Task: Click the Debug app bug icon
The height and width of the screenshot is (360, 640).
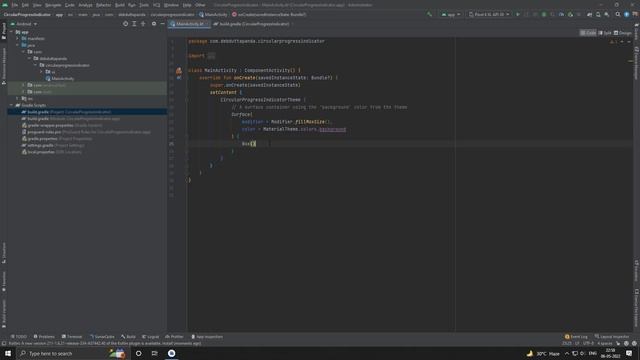Action: pyautogui.click(x=544, y=14)
